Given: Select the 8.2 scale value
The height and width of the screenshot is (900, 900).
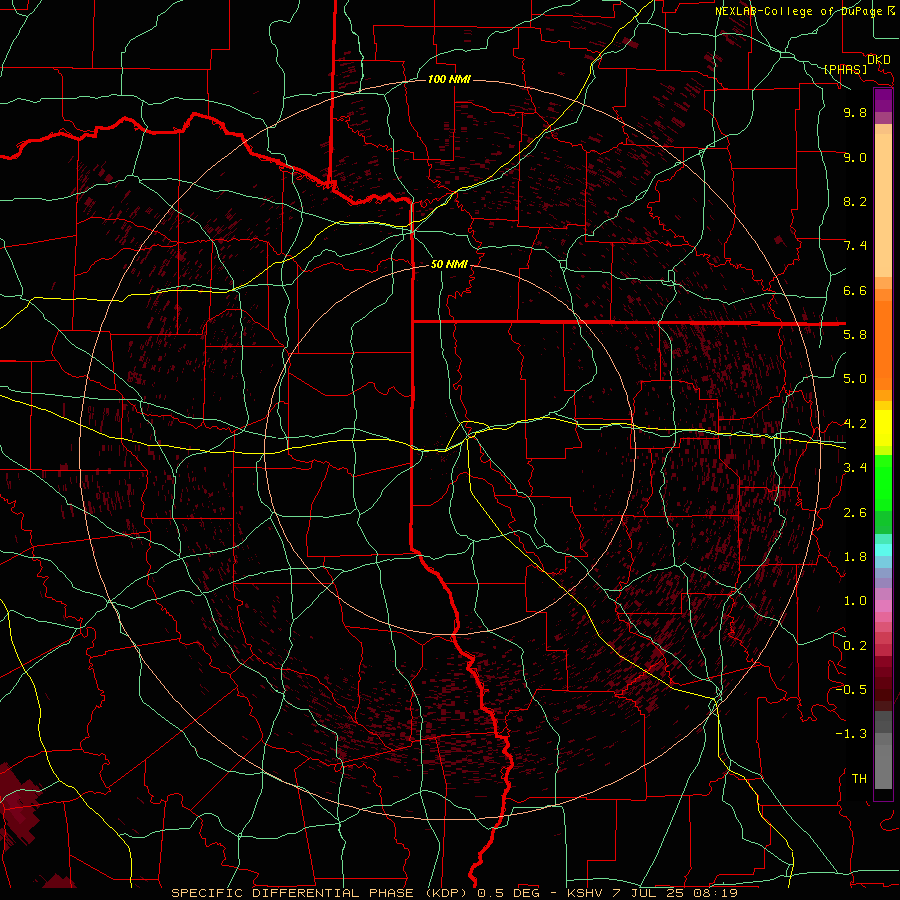Looking at the screenshot, I should pos(855,201).
